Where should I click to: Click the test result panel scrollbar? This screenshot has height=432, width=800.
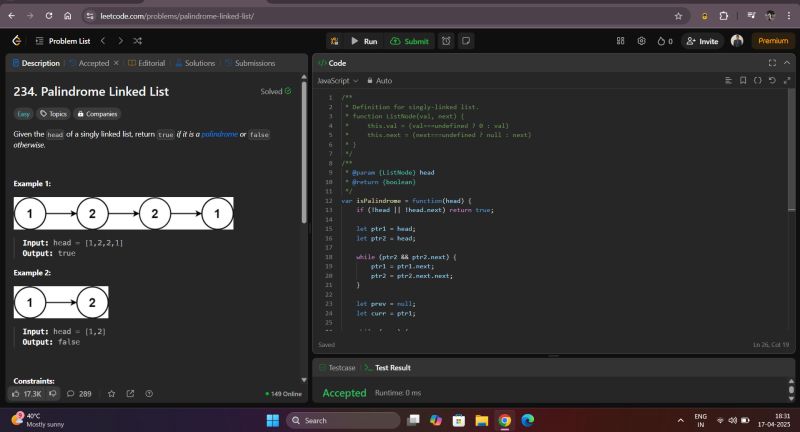791,391
